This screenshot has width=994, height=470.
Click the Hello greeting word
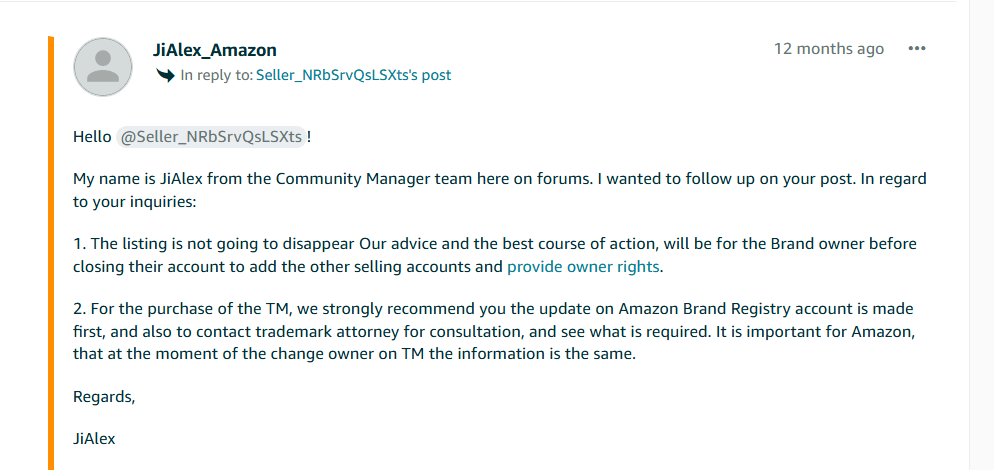pyautogui.click(x=93, y=137)
